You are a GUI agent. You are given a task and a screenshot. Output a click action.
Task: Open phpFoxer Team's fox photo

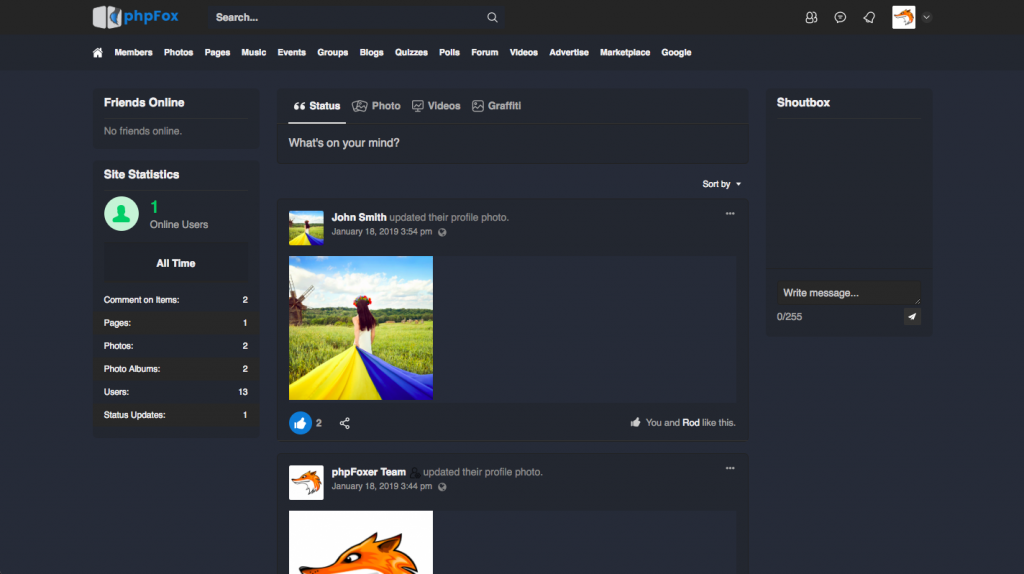pos(361,542)
